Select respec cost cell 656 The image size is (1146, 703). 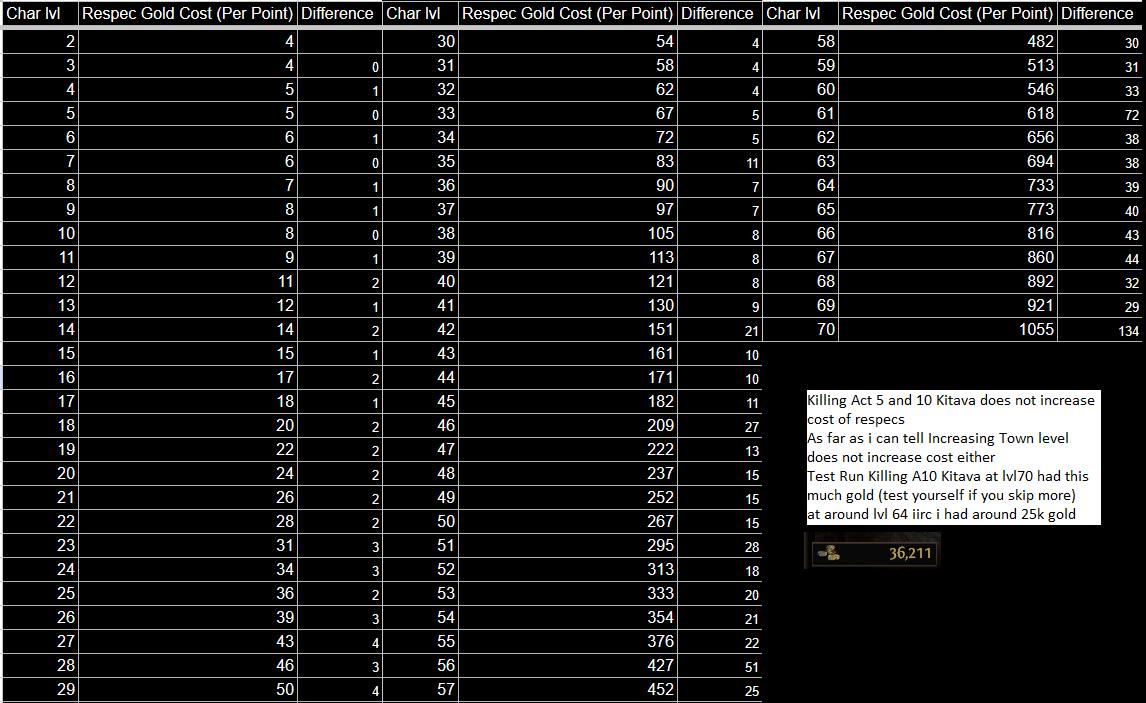[948, 137]
